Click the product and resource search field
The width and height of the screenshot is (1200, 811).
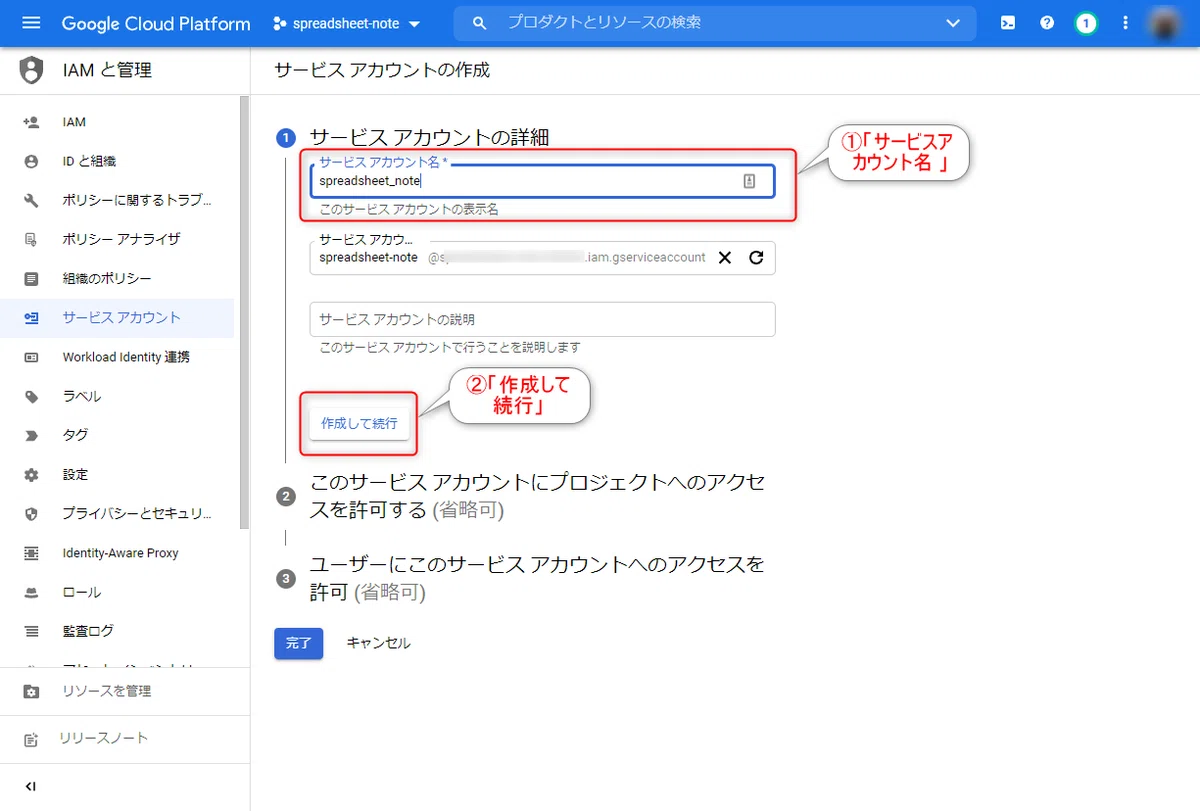pos(715,23)
